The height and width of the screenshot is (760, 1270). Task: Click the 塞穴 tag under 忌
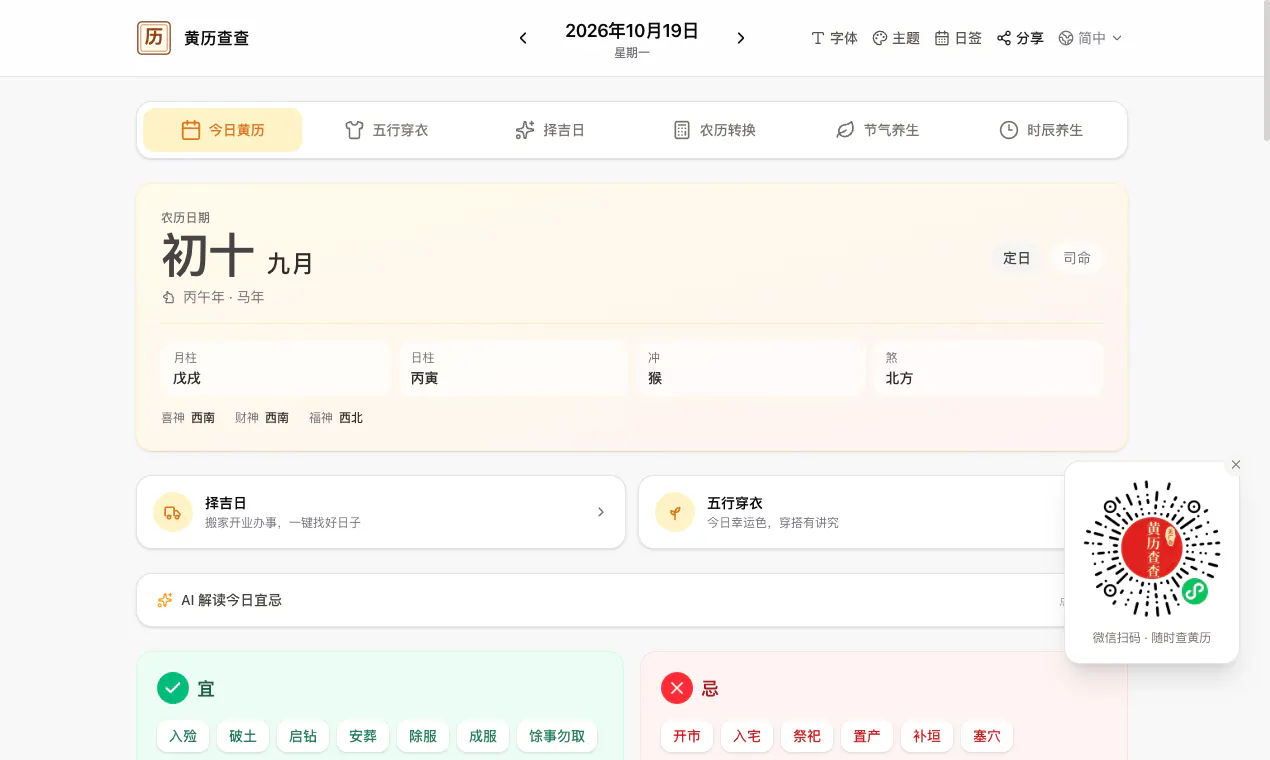pos(987,736)
